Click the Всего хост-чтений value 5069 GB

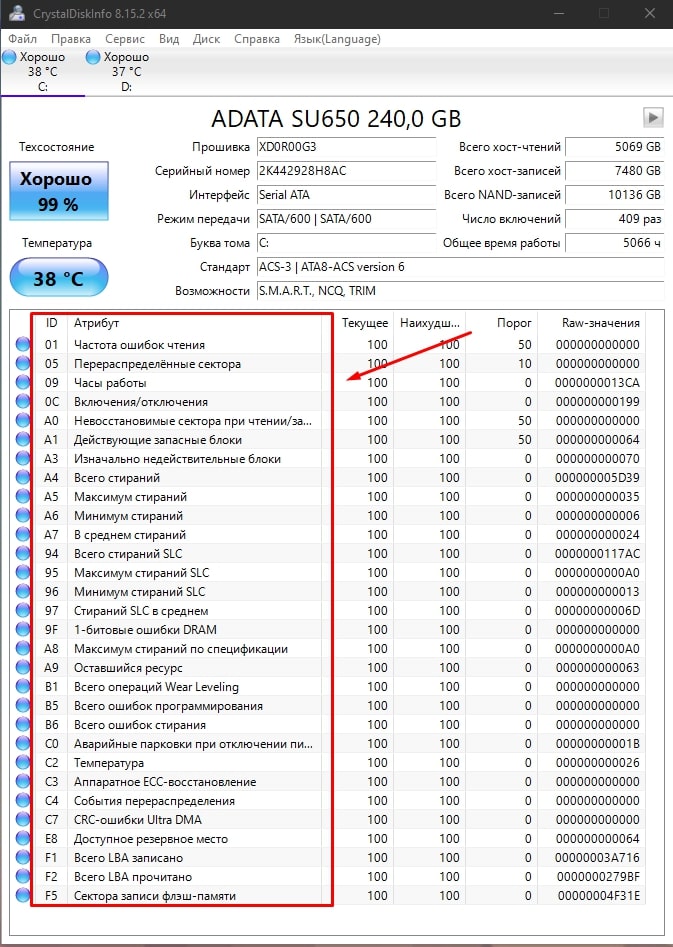[x=615, y=147]
